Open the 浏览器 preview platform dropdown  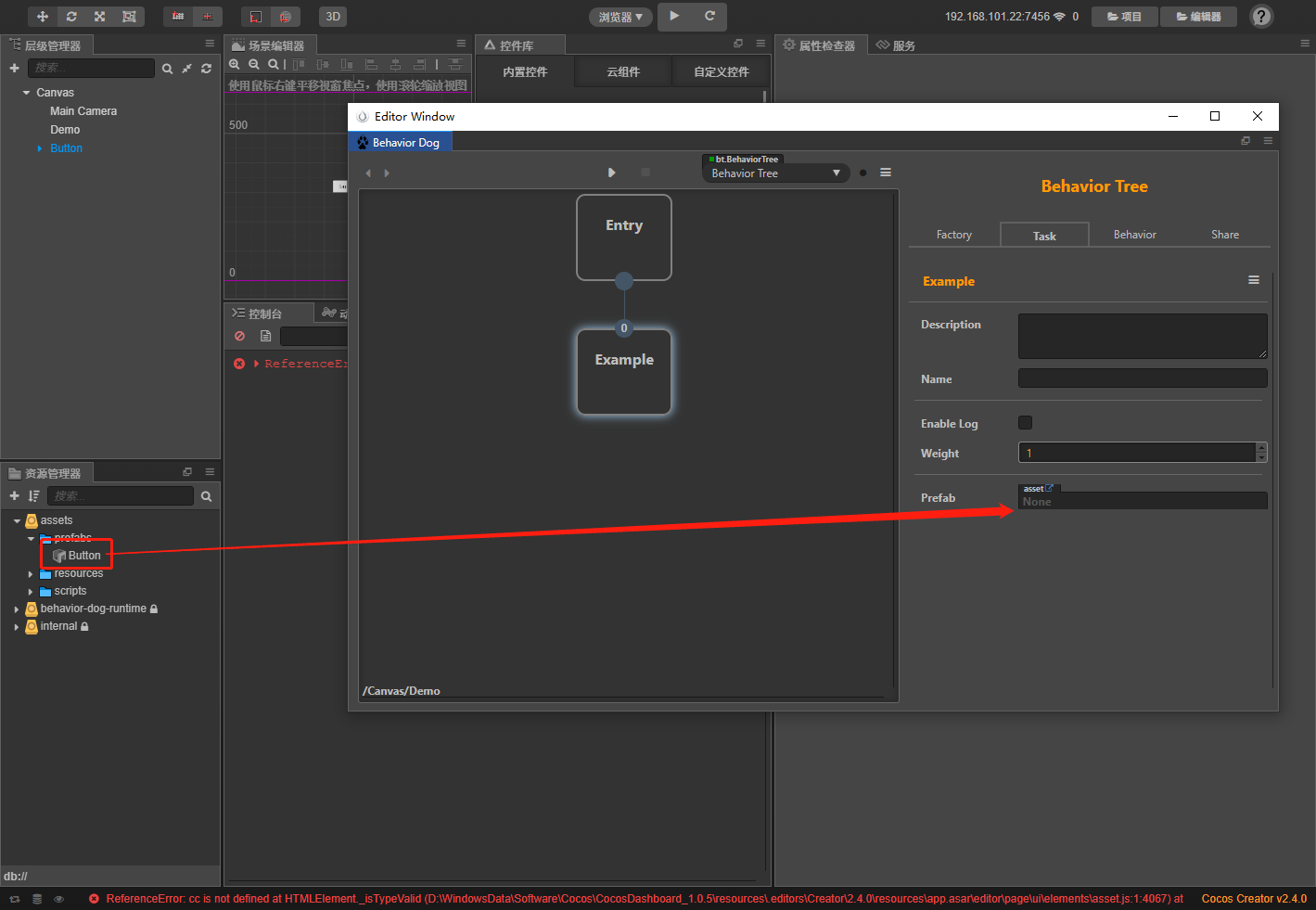[620, 17]
